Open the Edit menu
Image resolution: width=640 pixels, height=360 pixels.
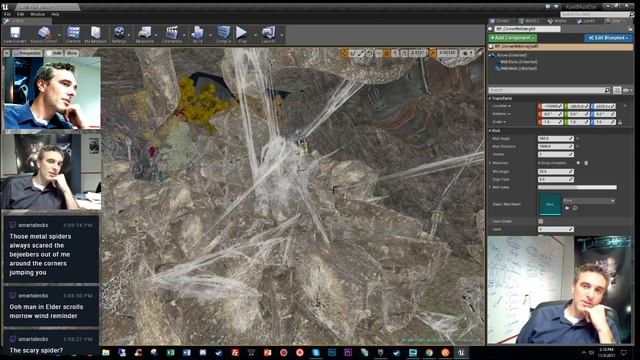pos(20,14)
